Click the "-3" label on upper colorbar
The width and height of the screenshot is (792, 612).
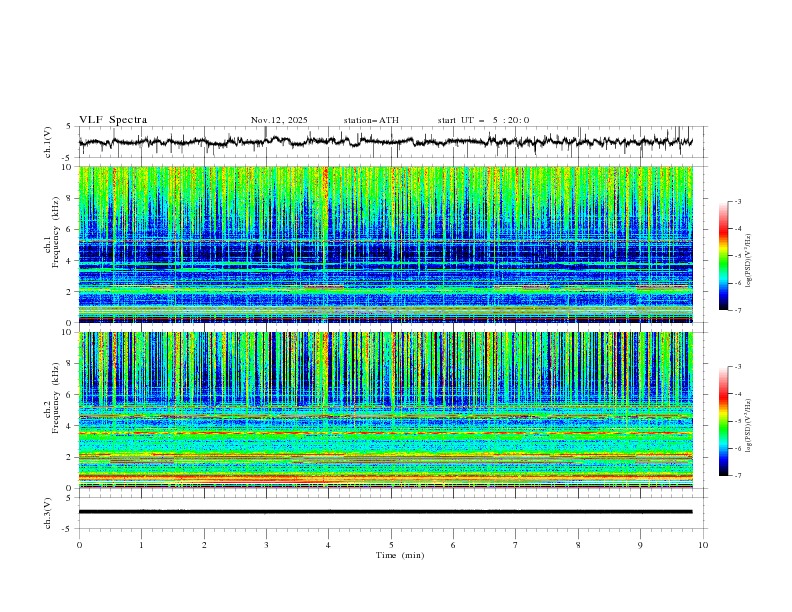[x=738, y=201]
